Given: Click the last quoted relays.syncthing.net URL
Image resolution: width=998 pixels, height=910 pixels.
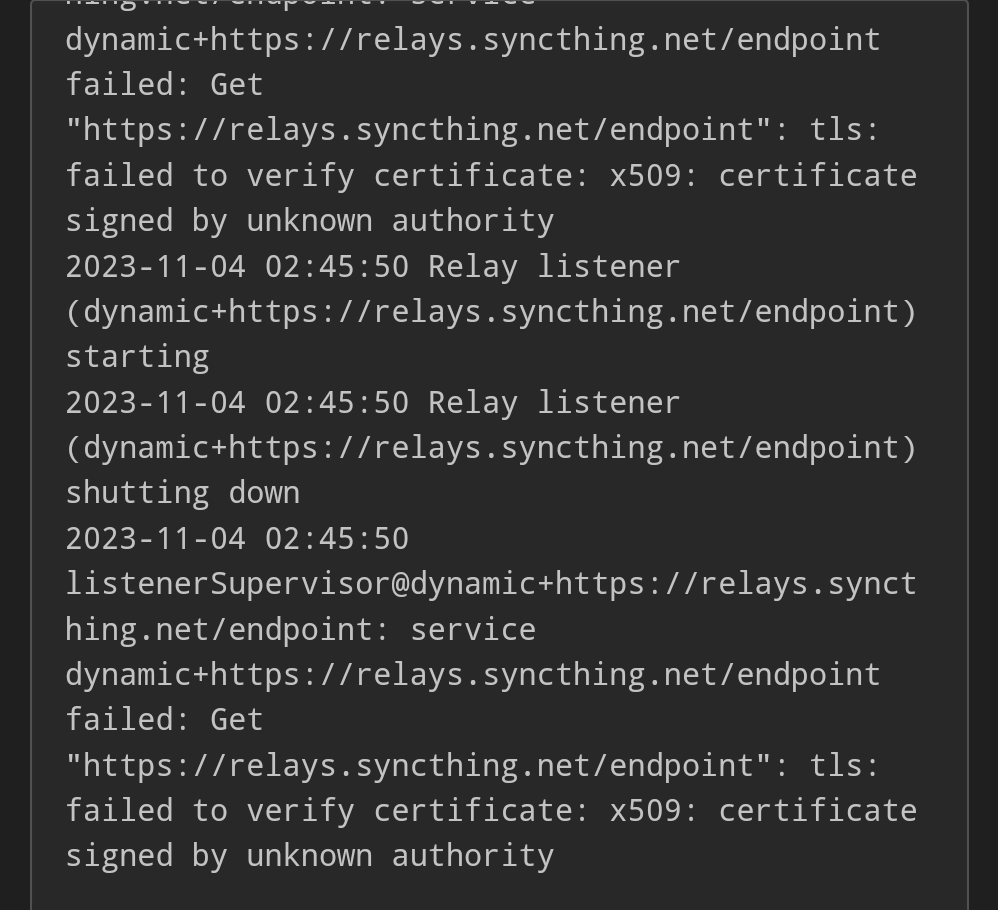Looking at the screenshot, I should [418, 765].
